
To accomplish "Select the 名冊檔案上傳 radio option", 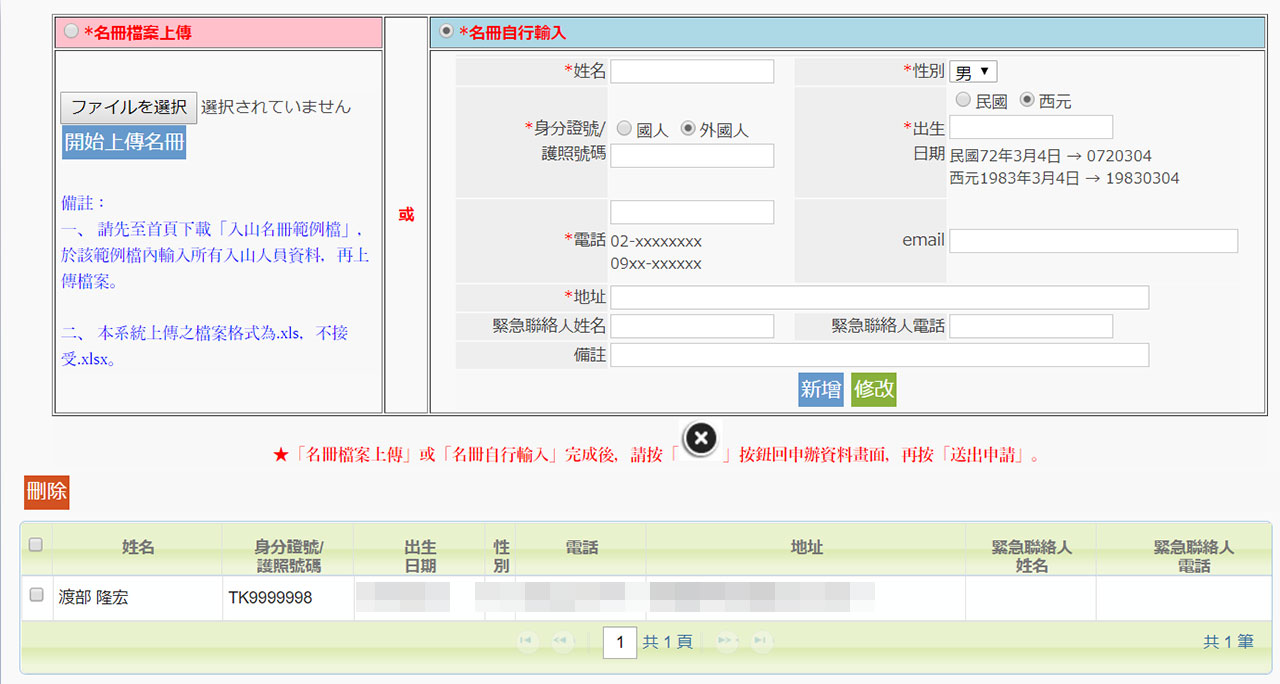I will coord(71,32).
